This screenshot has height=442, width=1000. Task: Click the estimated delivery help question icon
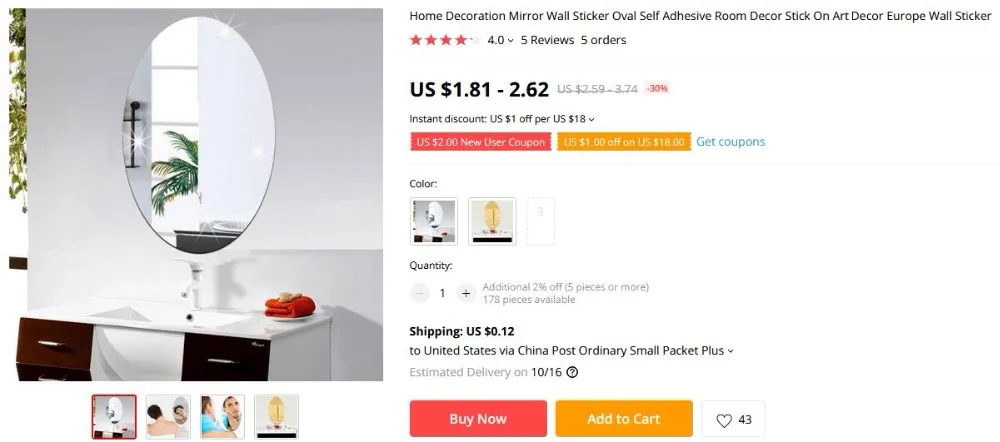(572, 372)
